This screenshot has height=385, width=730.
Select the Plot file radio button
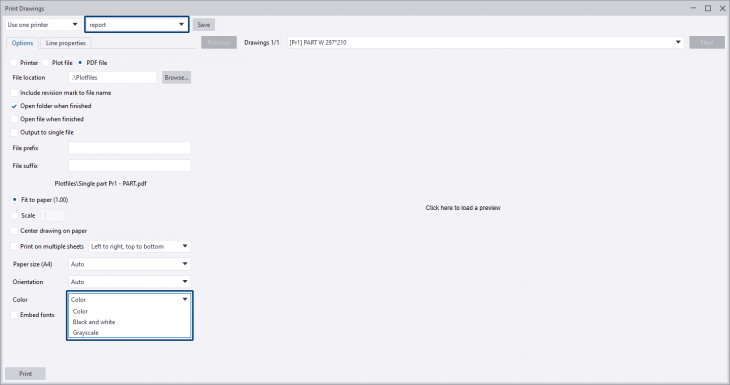click(46, 62)
